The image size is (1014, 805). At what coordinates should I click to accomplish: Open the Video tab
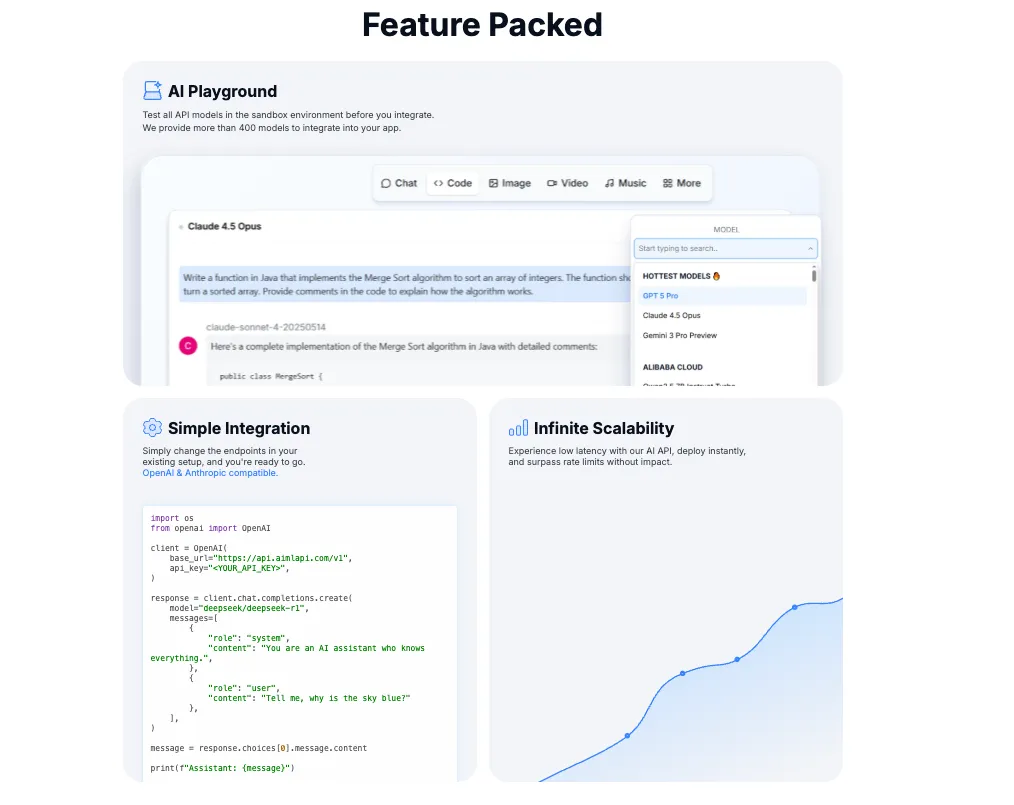(x=567, y=183)
